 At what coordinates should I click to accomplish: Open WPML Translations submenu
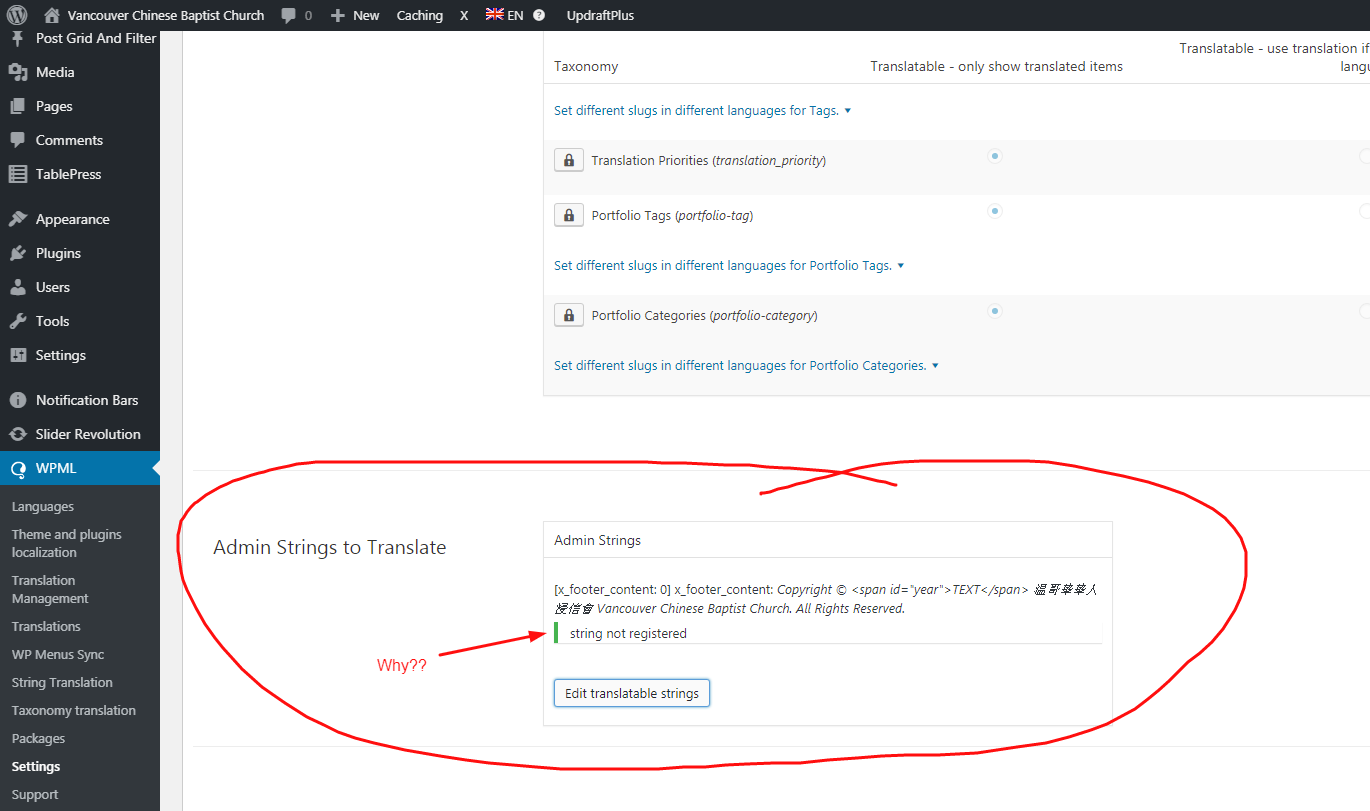tap(46, 627)
